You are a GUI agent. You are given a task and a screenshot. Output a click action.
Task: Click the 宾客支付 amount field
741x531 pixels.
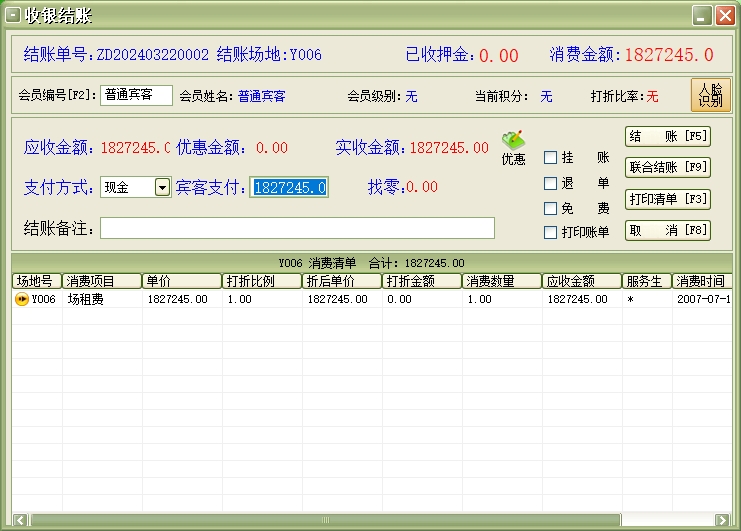[289, 187]
